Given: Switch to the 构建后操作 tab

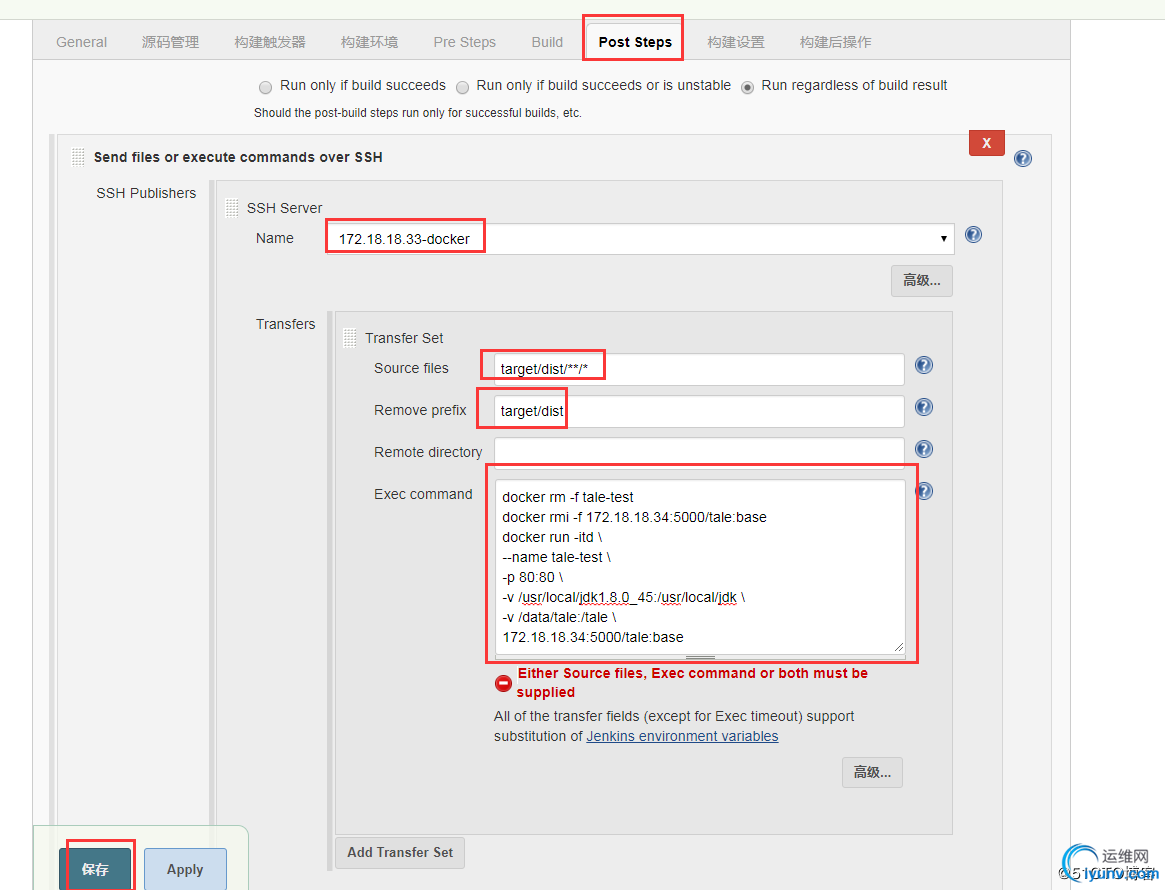Looking at the screenshot, I should 835,42.
